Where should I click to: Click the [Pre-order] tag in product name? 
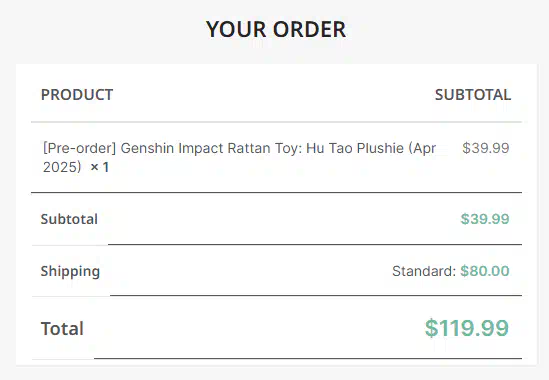79,148
